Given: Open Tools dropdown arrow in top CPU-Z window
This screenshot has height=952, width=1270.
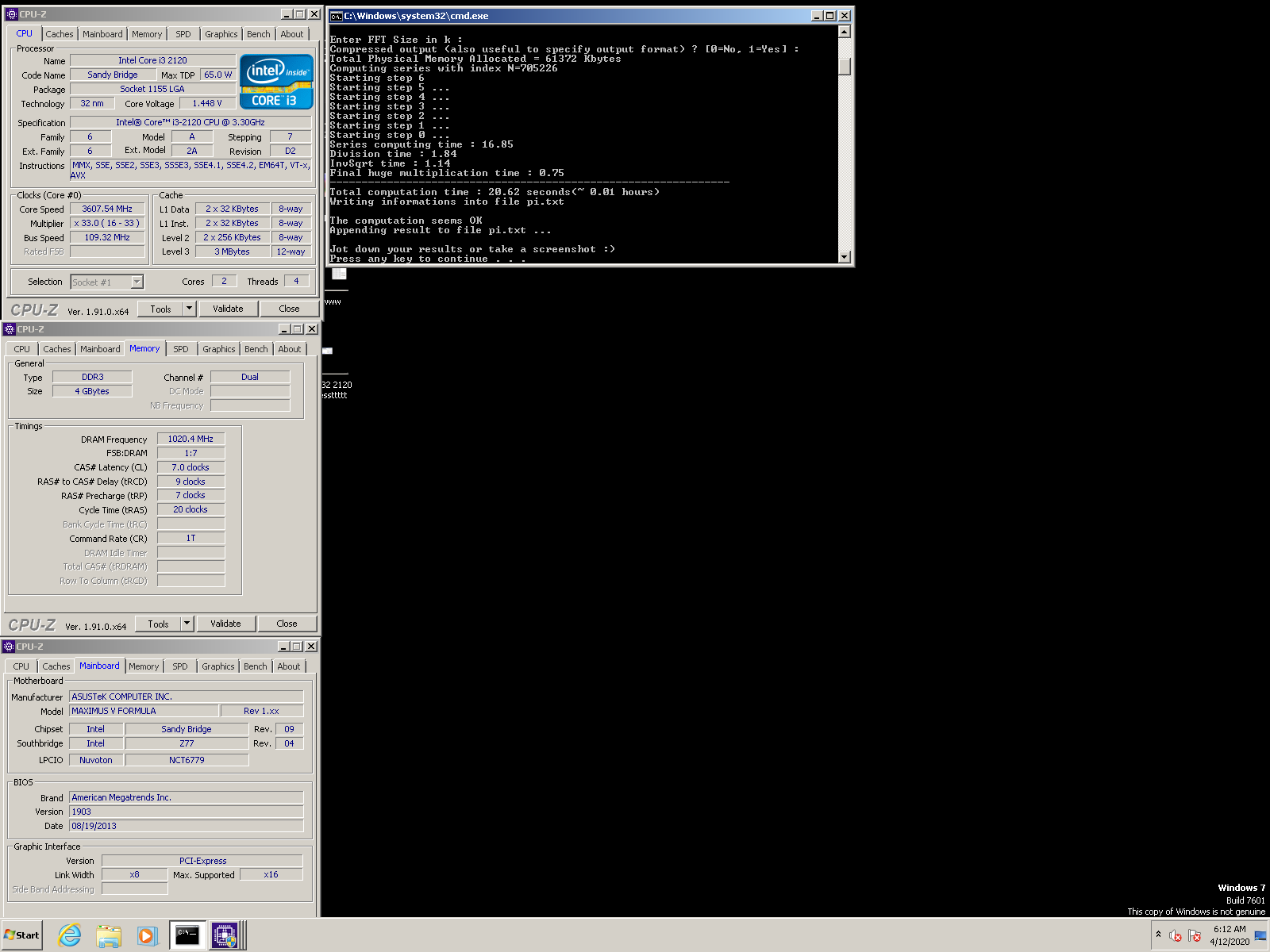Looking at the screenshot, I should click(189, 309).
